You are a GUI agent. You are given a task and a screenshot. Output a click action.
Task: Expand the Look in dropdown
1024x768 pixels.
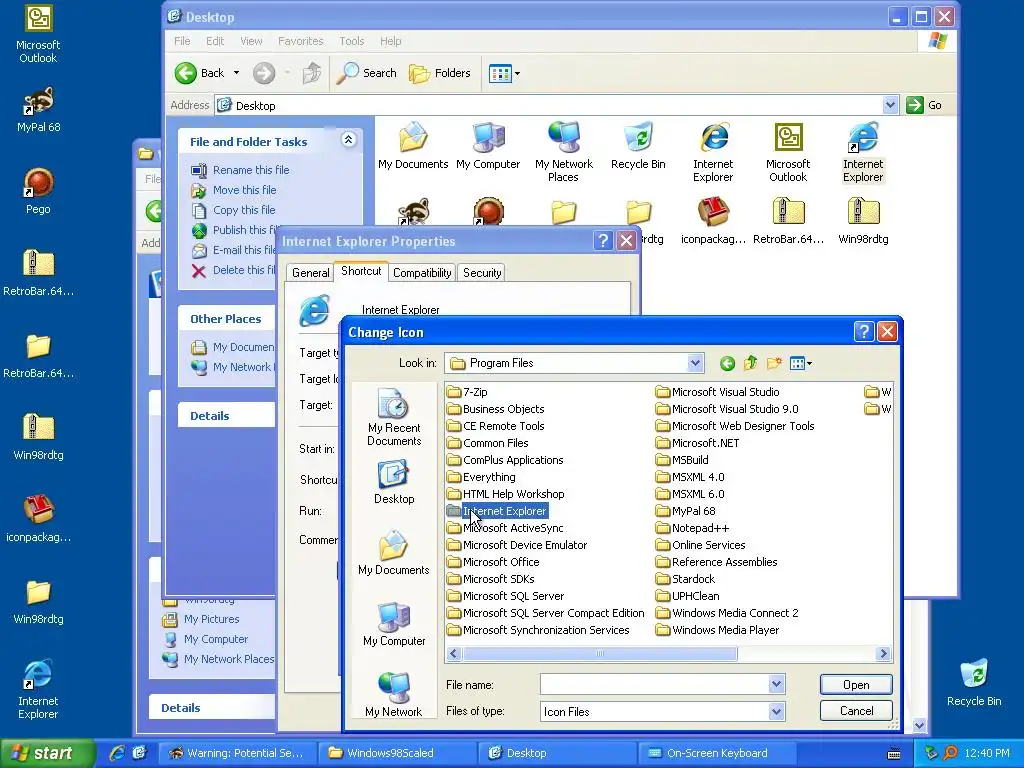point(695,363)
